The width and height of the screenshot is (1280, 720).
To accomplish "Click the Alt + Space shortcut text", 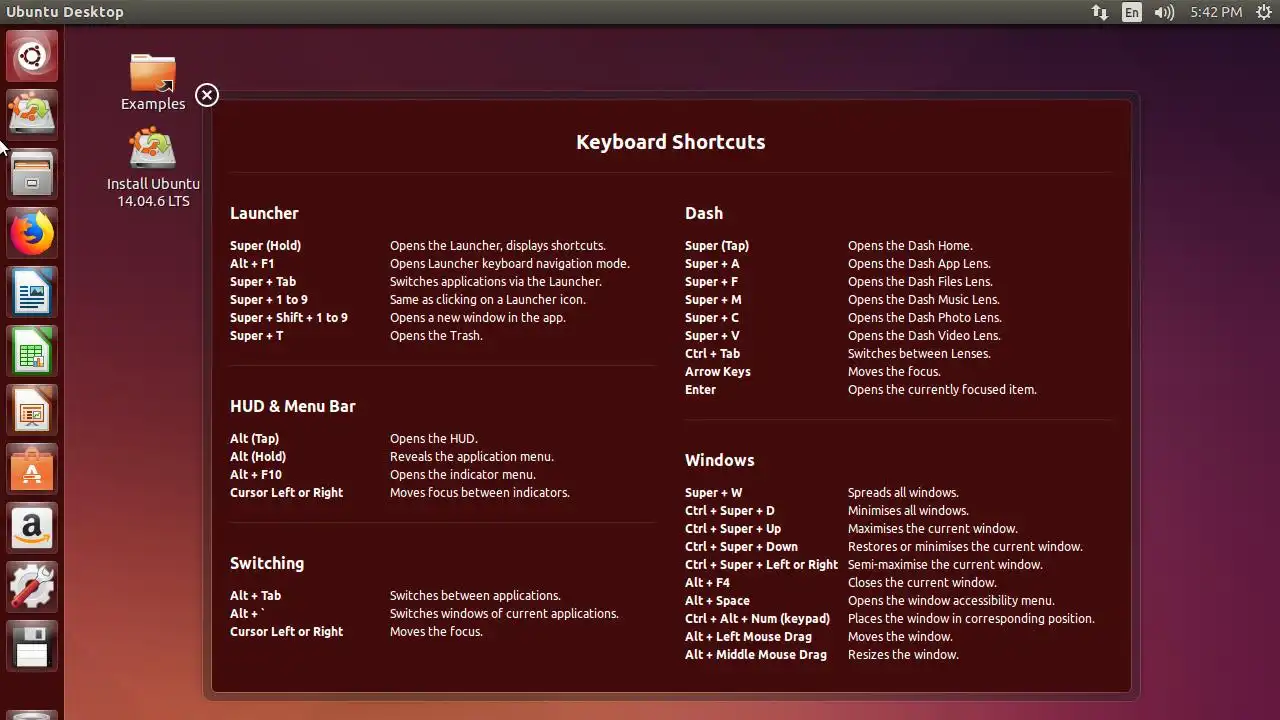I will click(717, 601).
